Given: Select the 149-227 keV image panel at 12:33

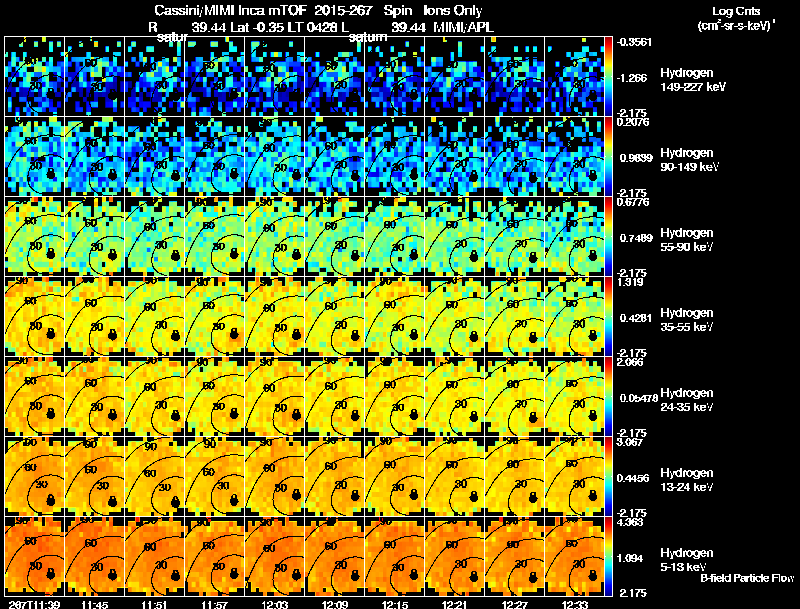Looking at the screenshot, I should 575,77.
